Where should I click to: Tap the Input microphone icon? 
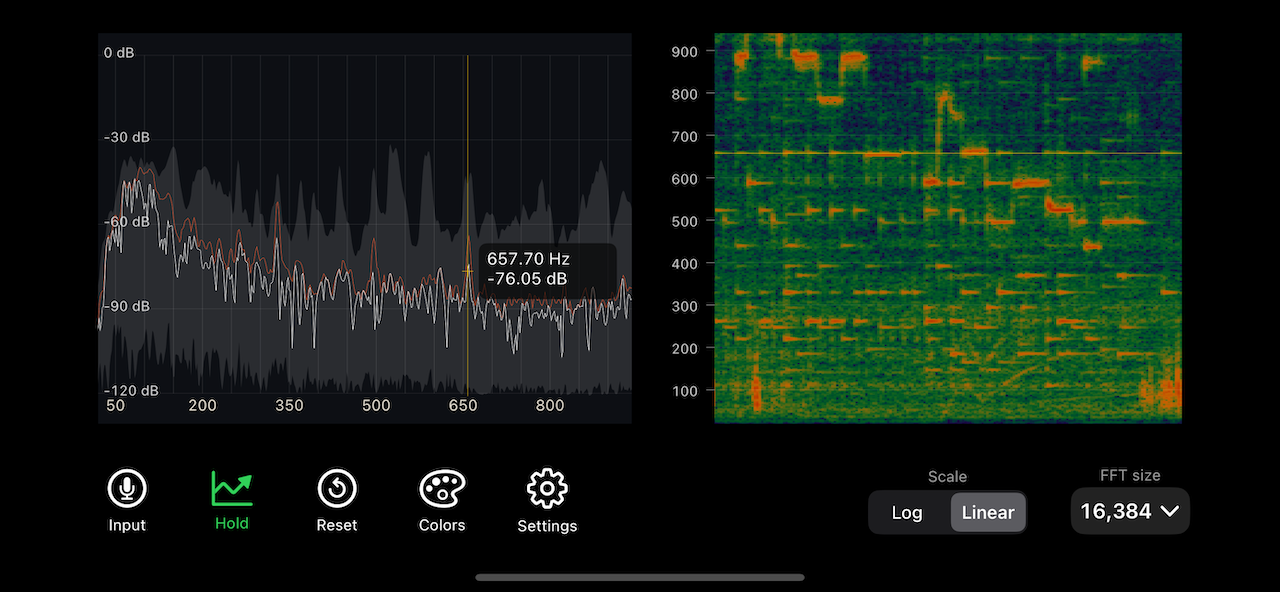pyautogui.click(x=127, y=489)
